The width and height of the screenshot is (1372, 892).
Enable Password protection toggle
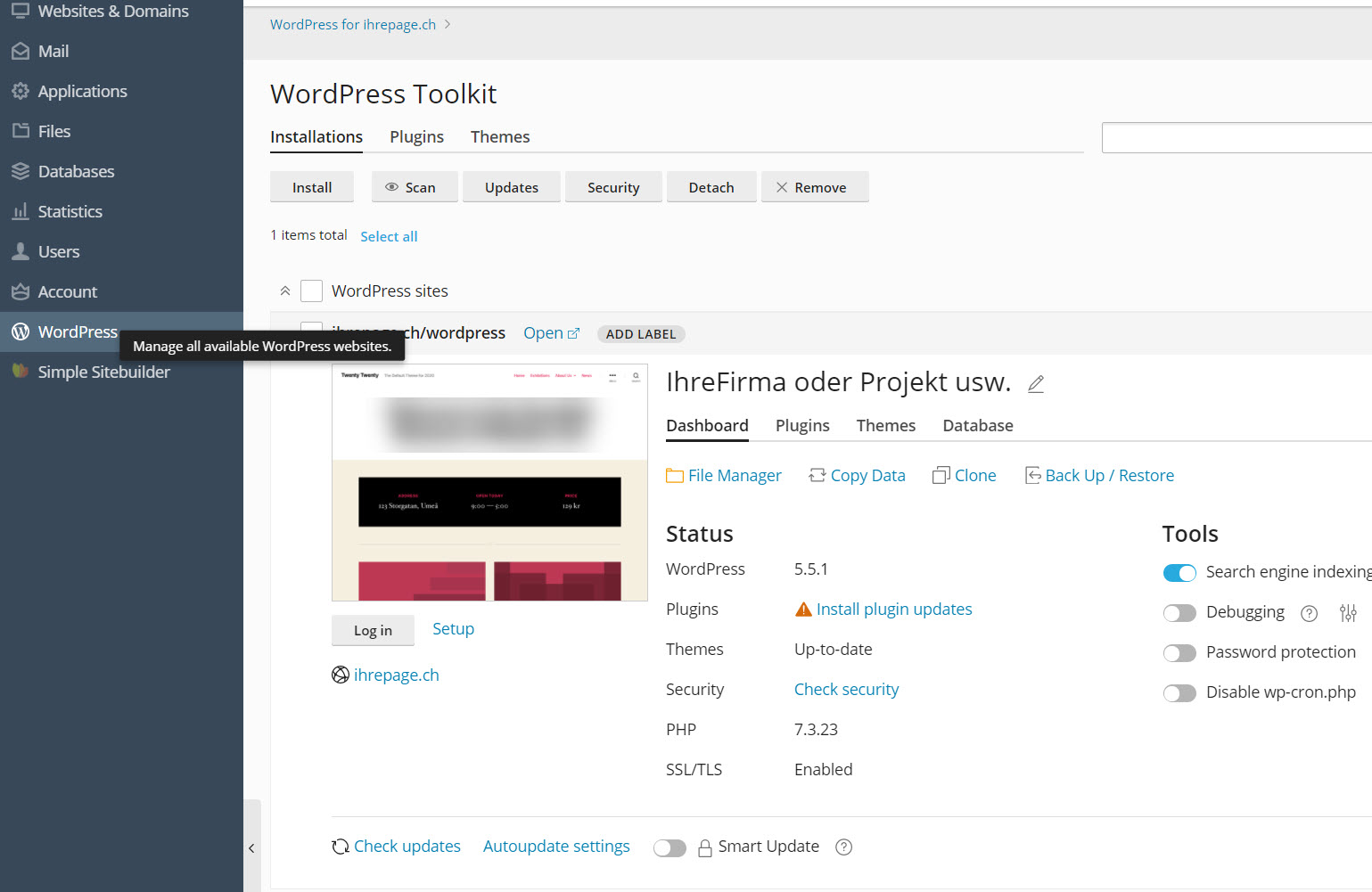tap(1179, 653)
